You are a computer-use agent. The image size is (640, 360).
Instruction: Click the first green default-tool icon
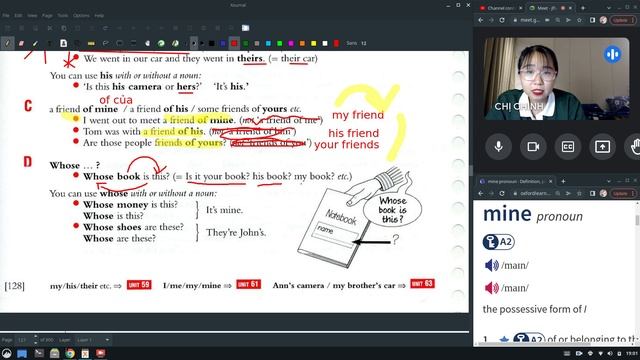point(161,43)
